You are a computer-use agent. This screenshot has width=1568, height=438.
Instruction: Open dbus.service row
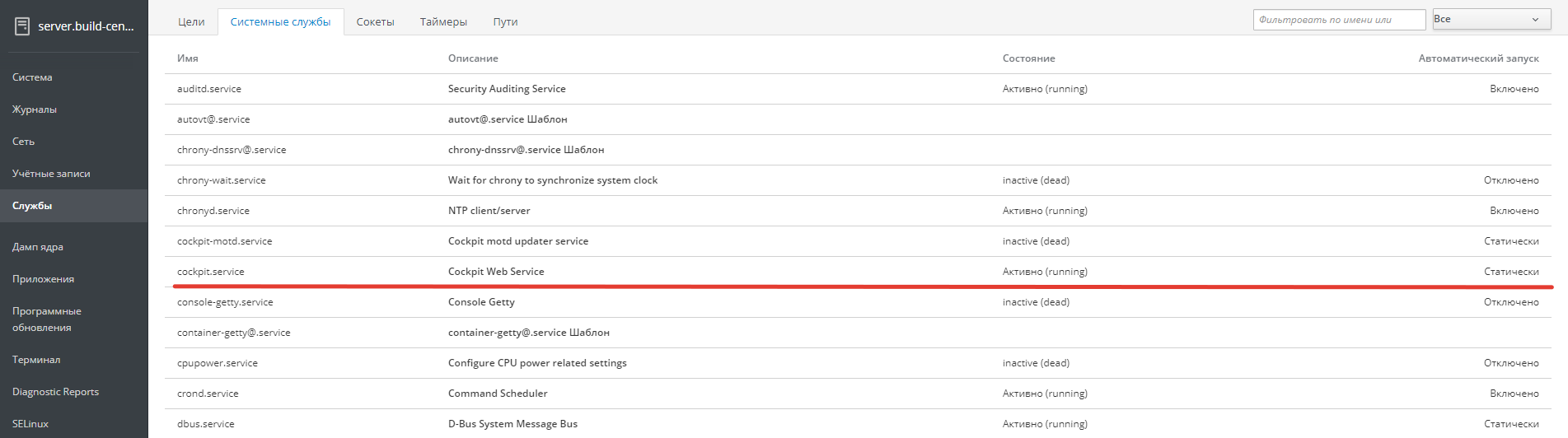pos(858,424)
